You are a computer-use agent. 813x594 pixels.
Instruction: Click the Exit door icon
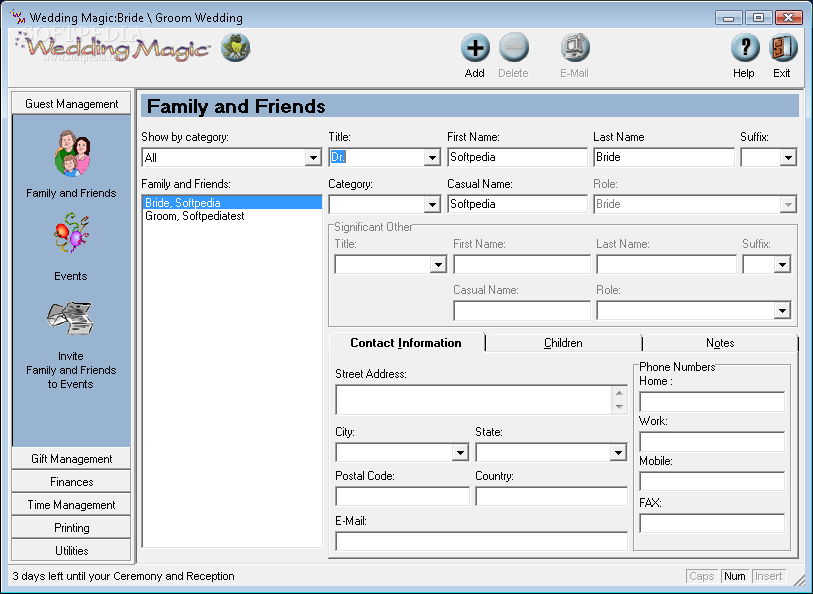pos(782,48)
